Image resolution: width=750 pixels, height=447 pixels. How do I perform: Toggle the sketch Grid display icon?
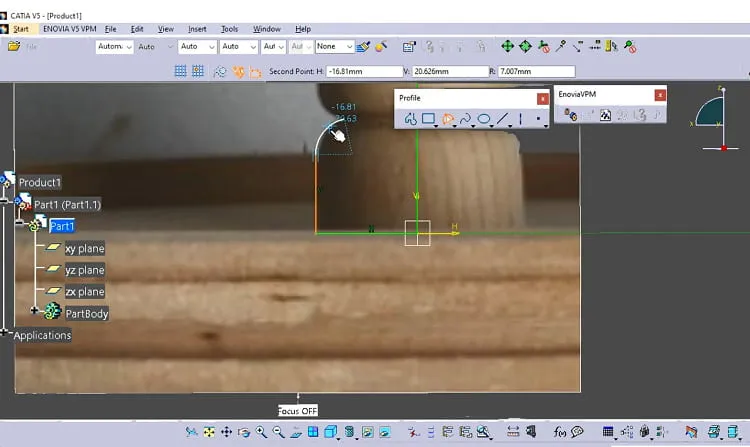pyautogui.click(x=180, y=71)
